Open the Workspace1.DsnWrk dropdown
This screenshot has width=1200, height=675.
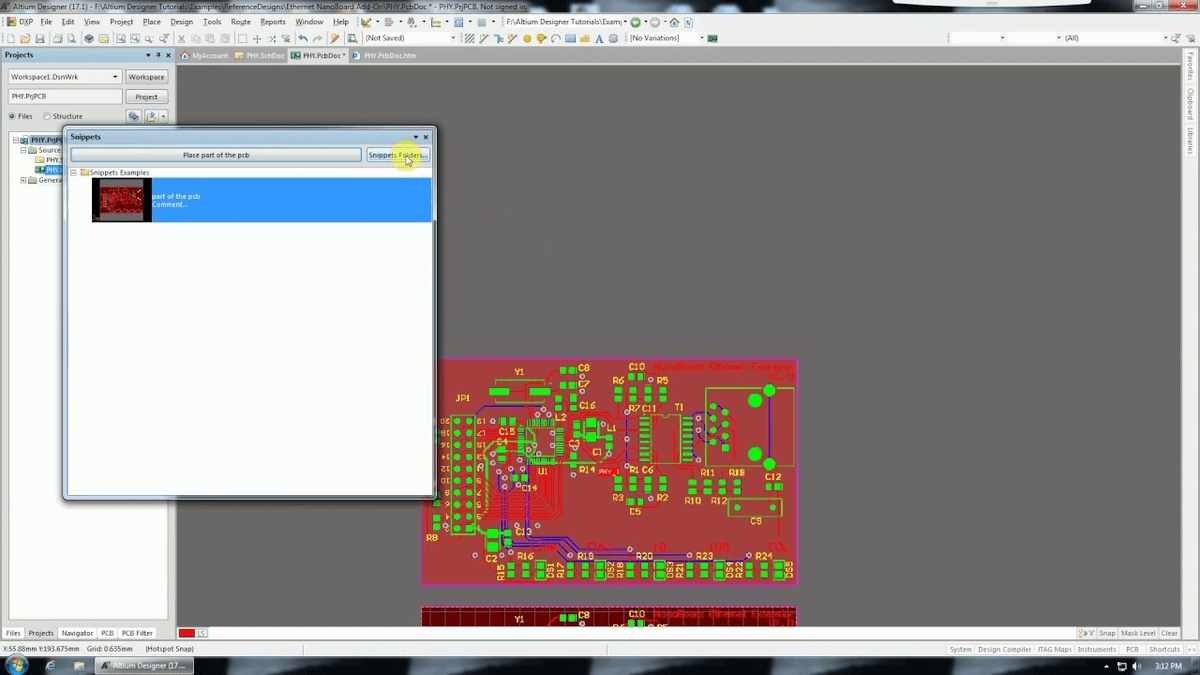(113, 76)
